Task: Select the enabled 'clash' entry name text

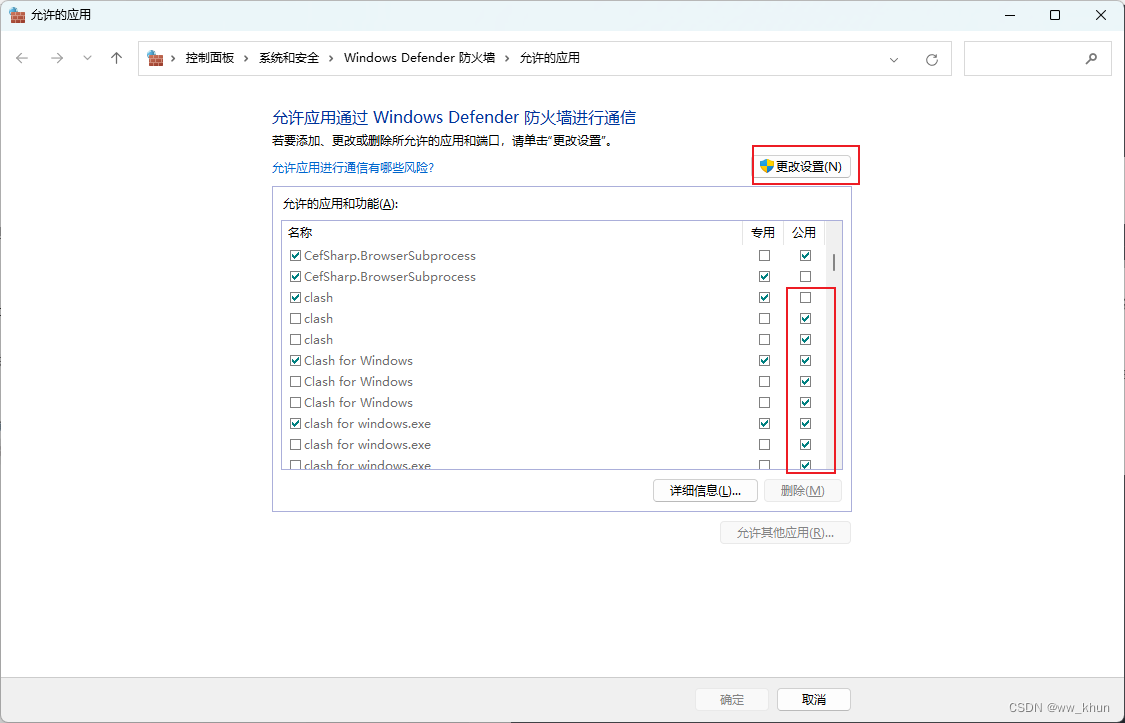Action: tap(319, 298)
